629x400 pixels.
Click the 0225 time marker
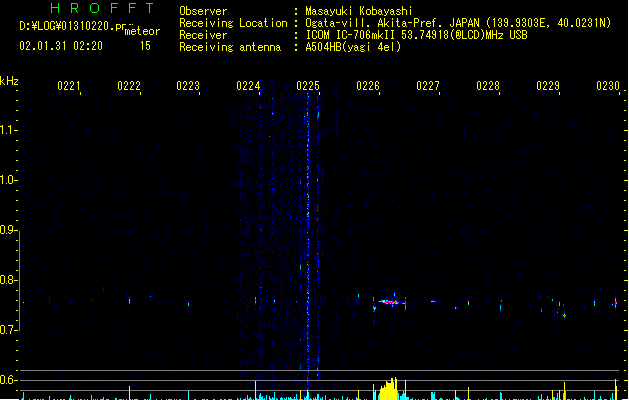tap(308, 86)
